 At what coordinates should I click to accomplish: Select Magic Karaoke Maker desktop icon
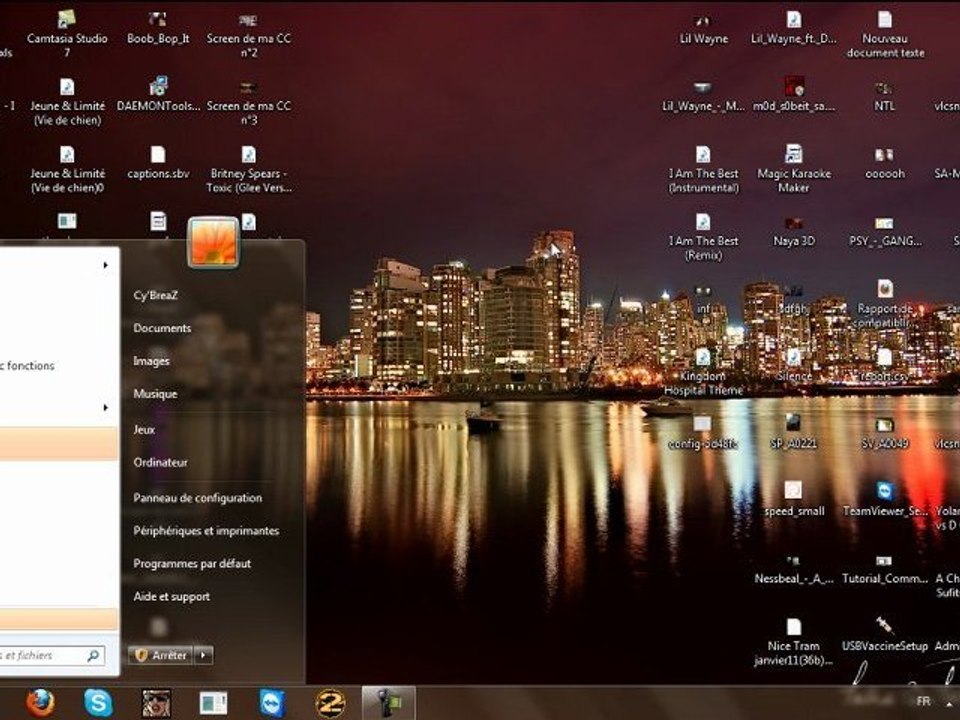pos(793,155)
